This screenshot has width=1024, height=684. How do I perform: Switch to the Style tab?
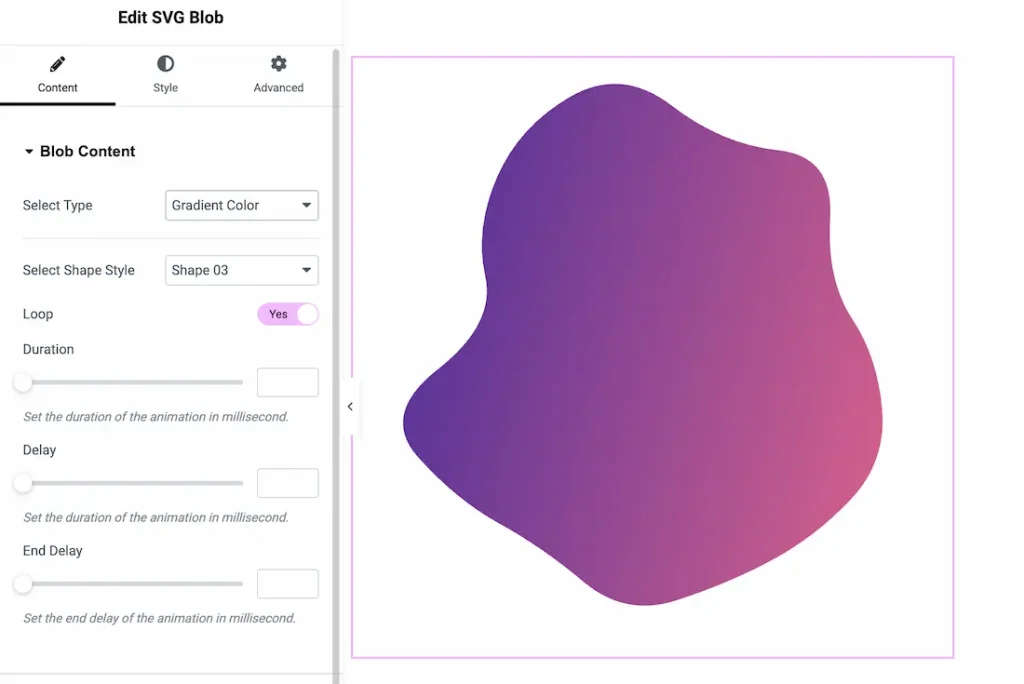point(164,75)
